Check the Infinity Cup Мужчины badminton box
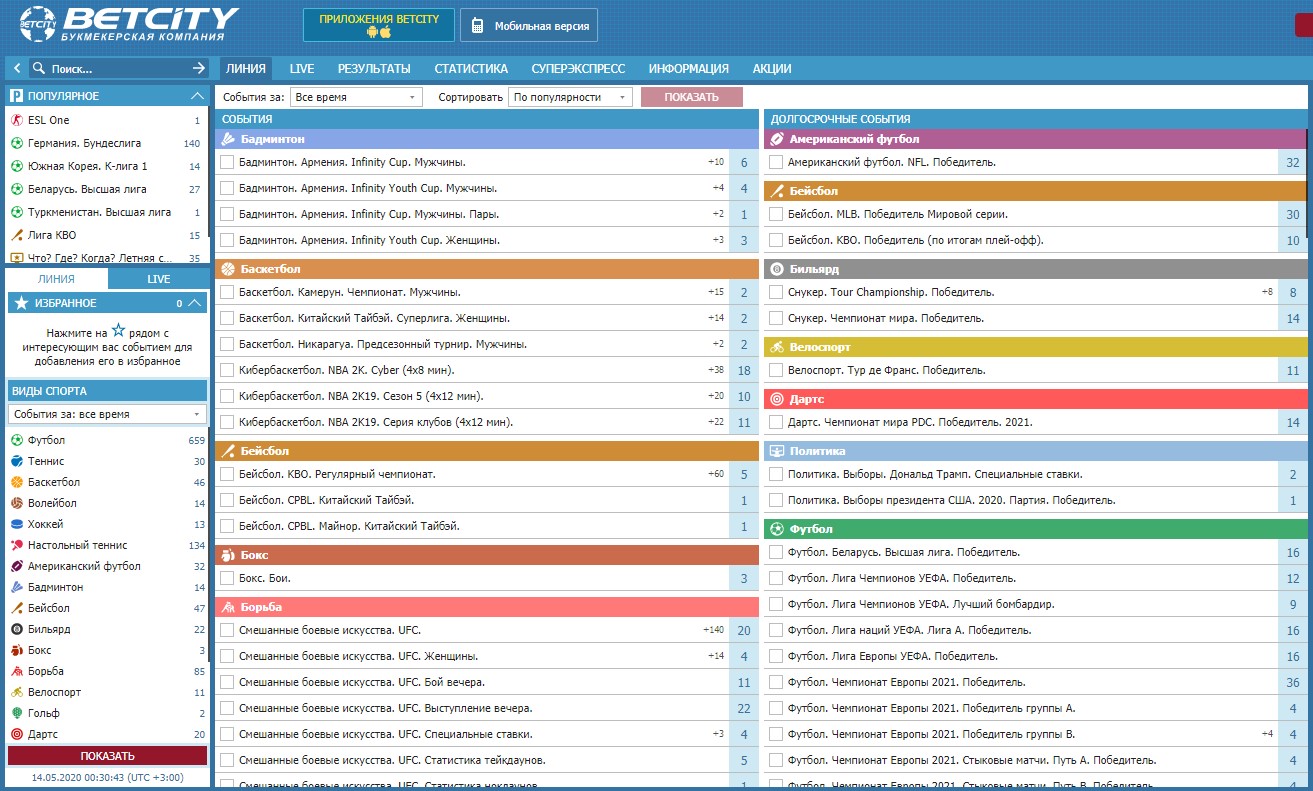The image size is (1313, 791). point(227,162)
